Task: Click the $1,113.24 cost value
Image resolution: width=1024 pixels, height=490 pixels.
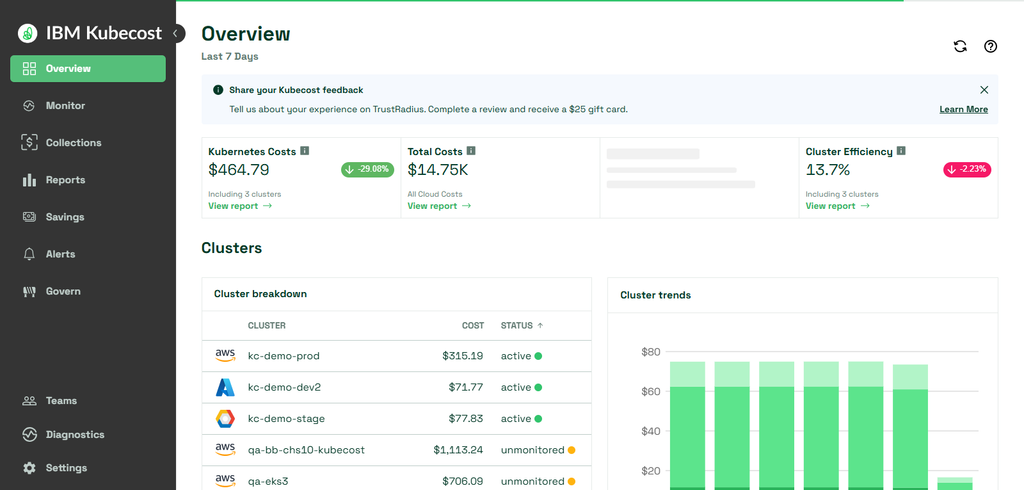Action: pyautogui.click(x=458, y=450)
